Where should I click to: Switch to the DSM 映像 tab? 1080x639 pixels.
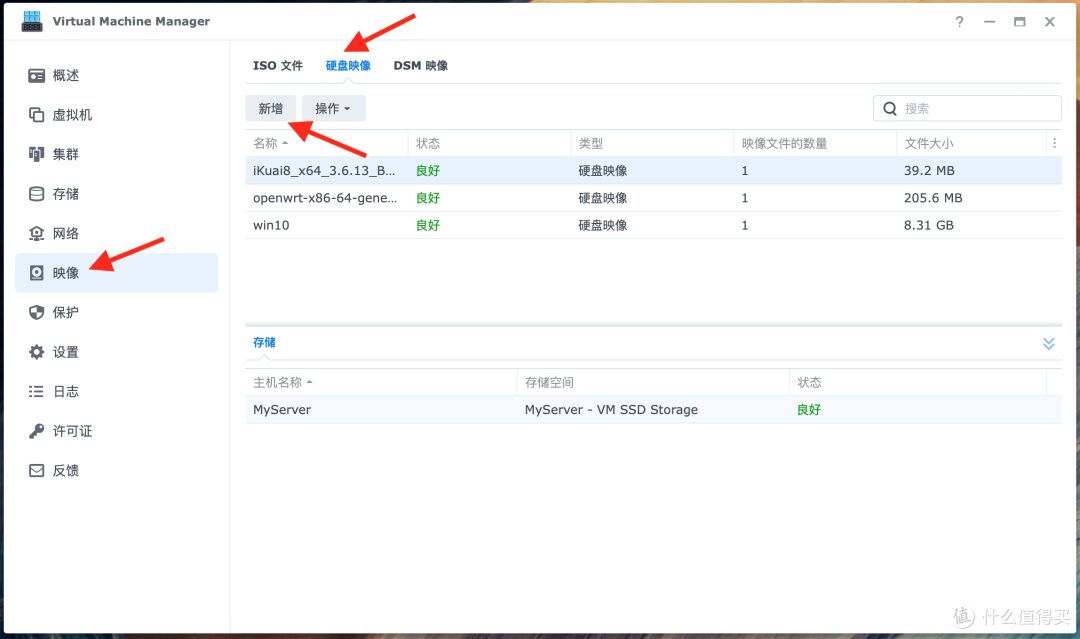point(420,65)
